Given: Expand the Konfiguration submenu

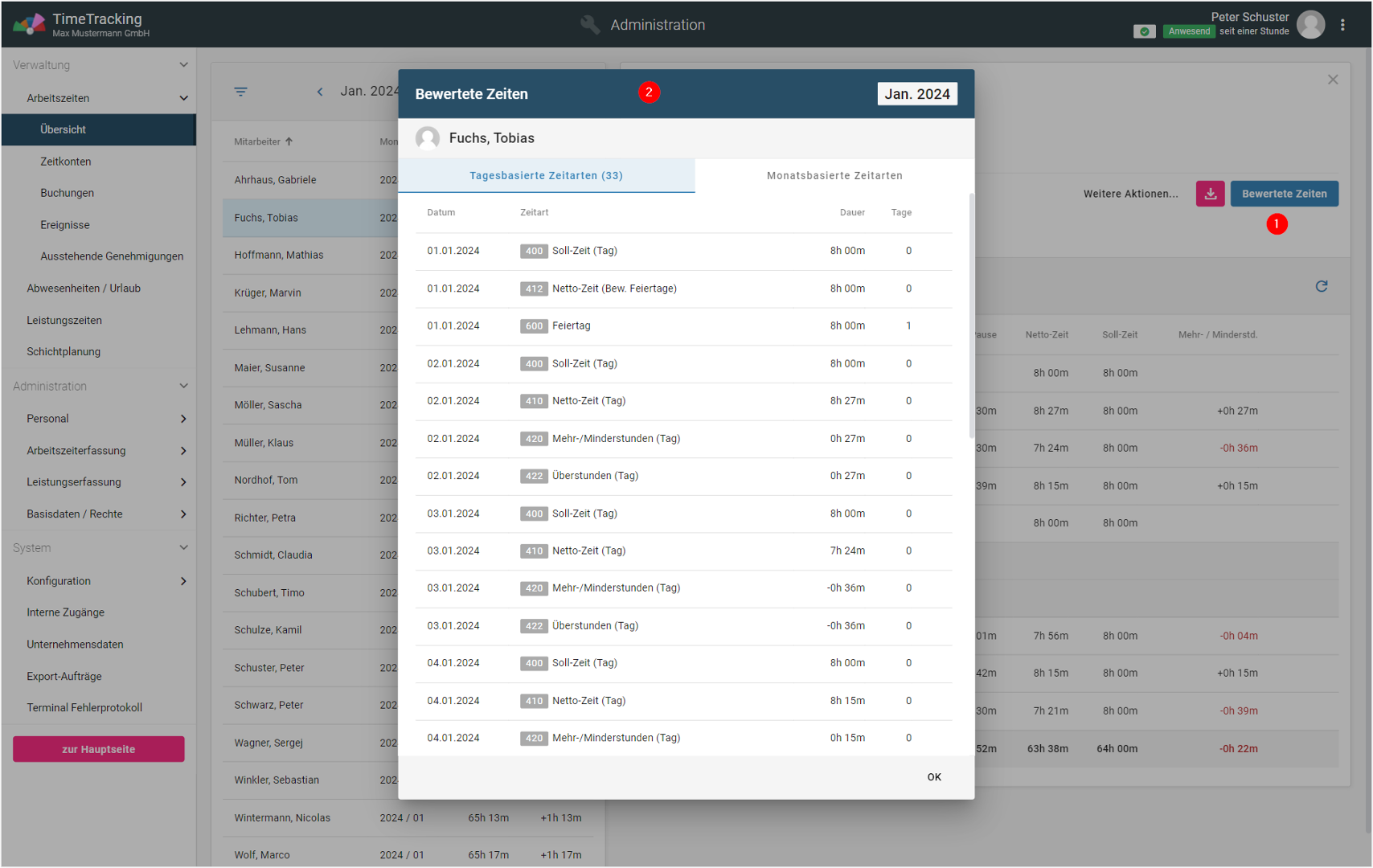Looking at the screenshot, I should tap(183, 581).
